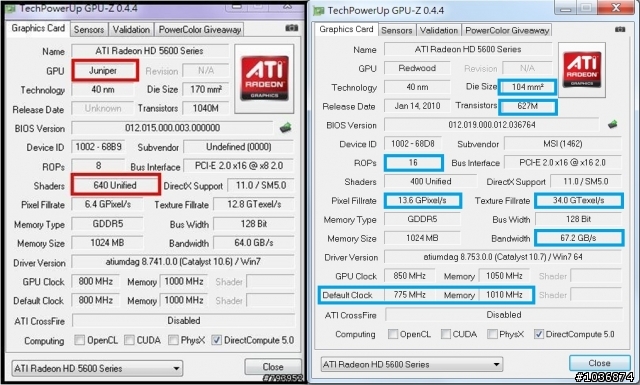Screen dimensions: 640x385
Task: Click 1040M transistors value
Action: point(206,108)
